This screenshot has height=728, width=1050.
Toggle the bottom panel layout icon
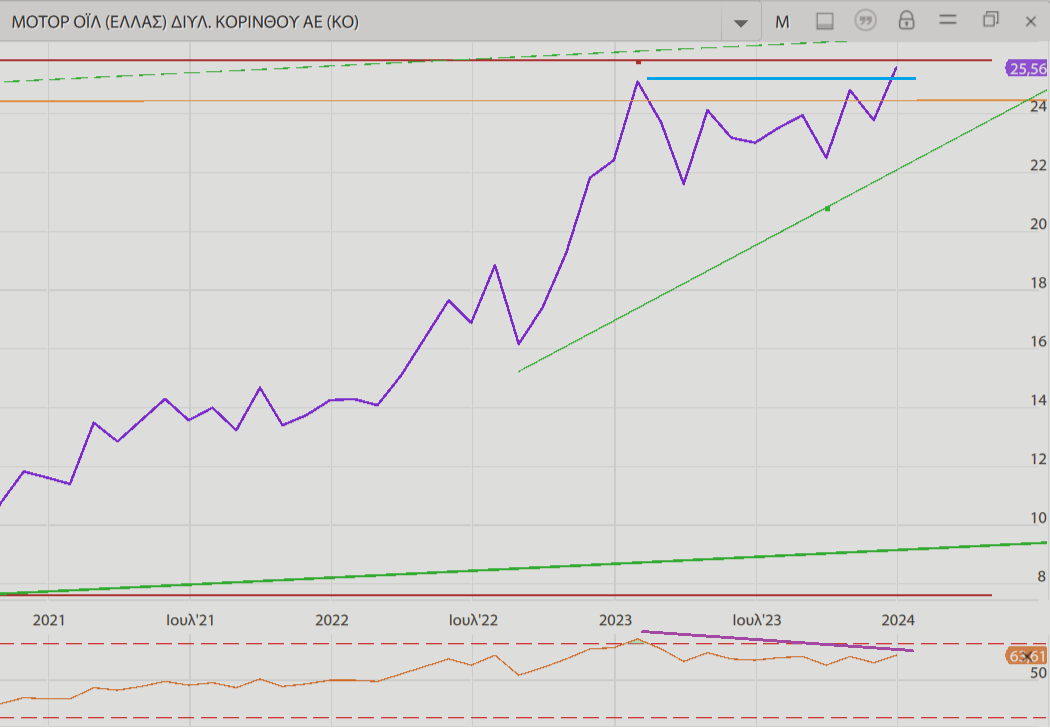pyautogui.click(x=824, y=21)
